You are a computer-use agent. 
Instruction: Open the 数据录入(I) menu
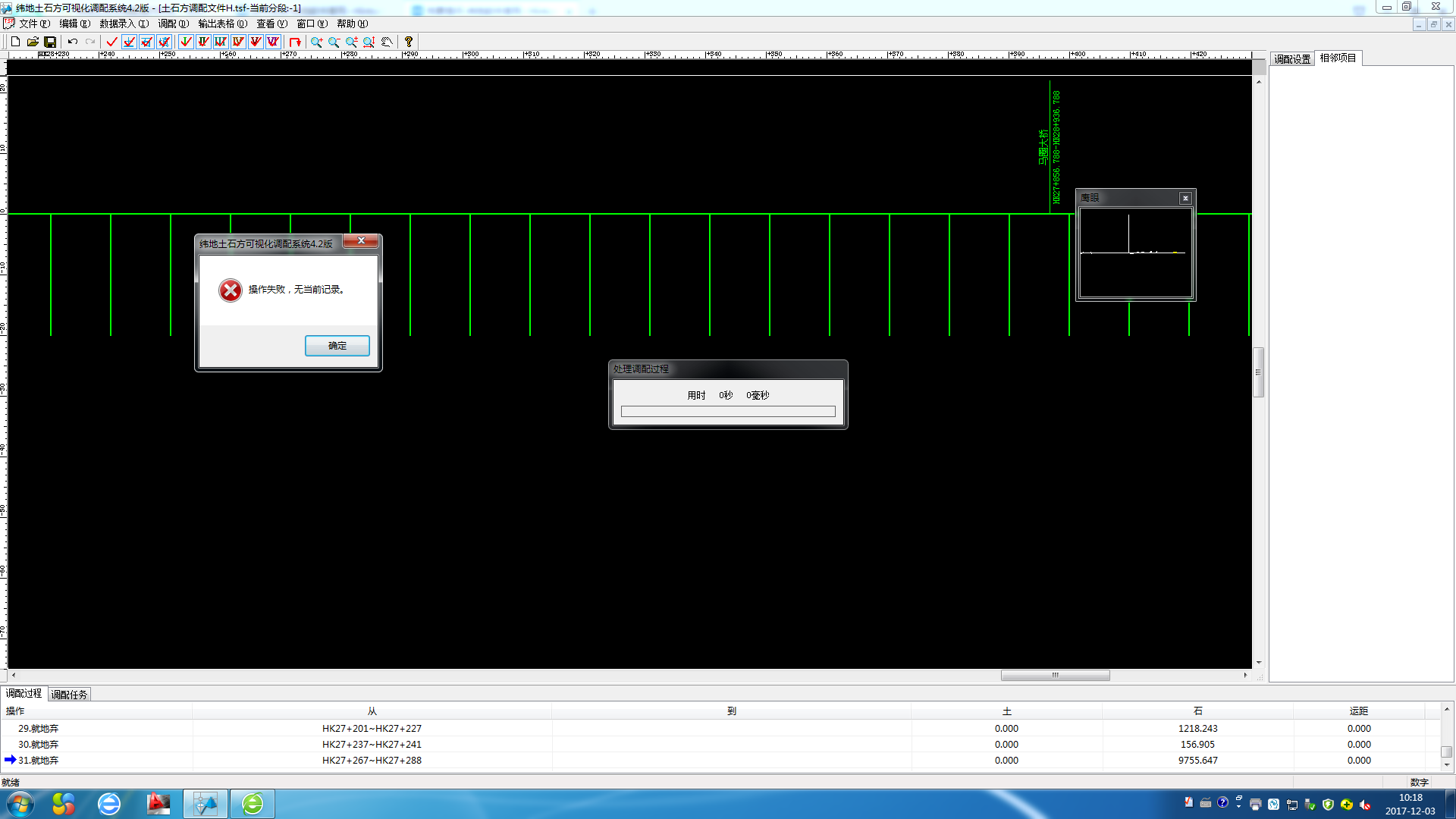(x=124, y=24)
